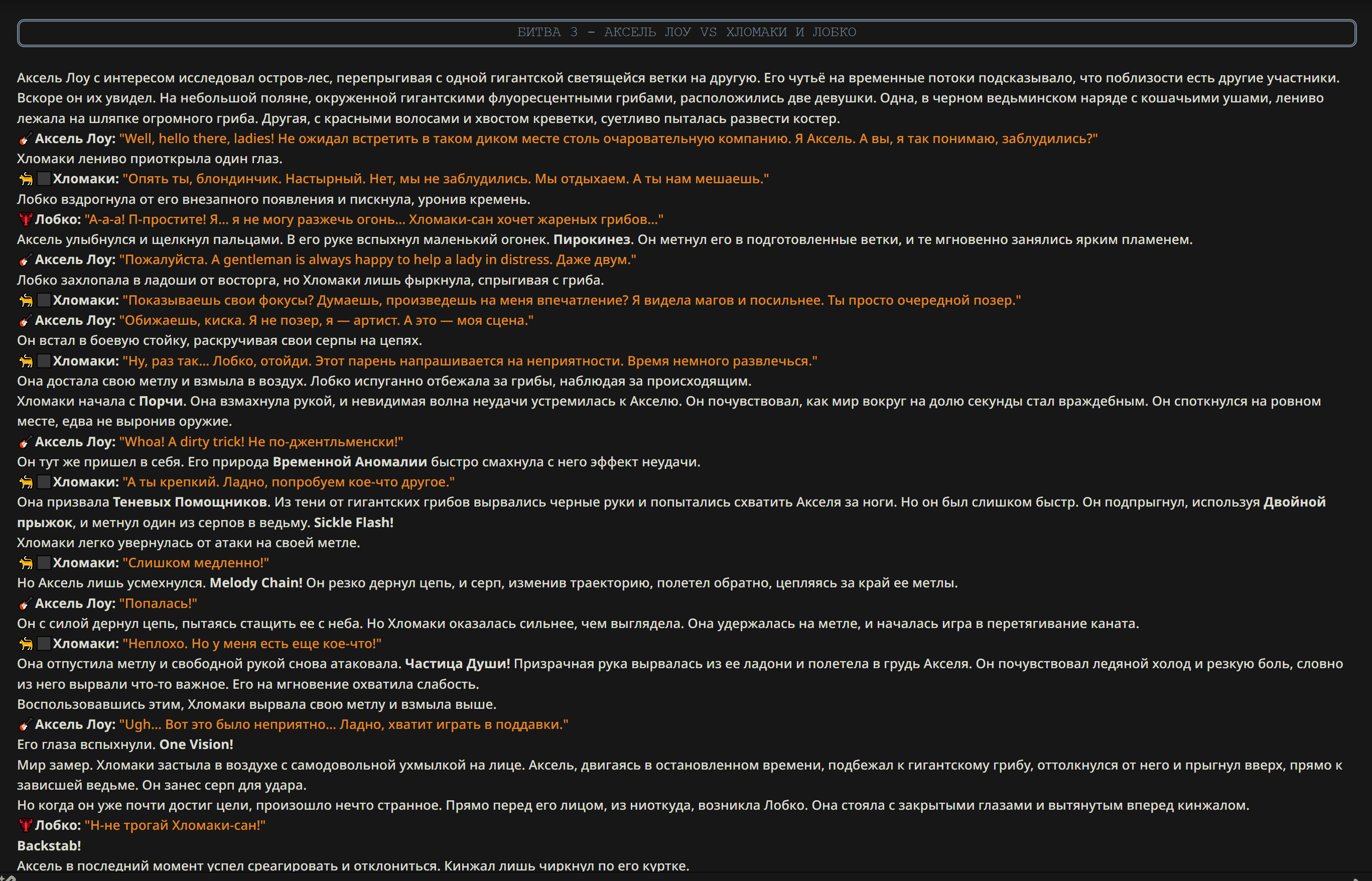This screenshot has width=1372, height=881.
Task: Click the speaker name "Хломаки:" before "Опять ты, блондинчик"
Action: [86, 179]
